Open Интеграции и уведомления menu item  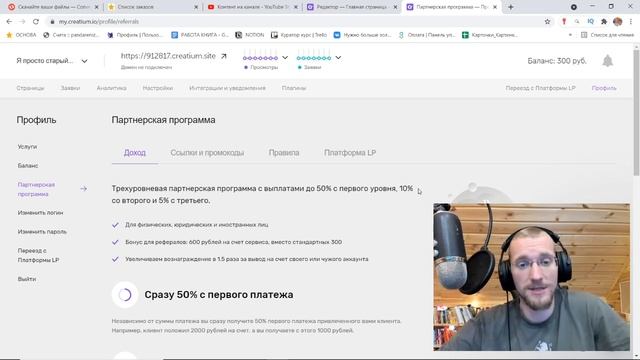pos(227,88)
